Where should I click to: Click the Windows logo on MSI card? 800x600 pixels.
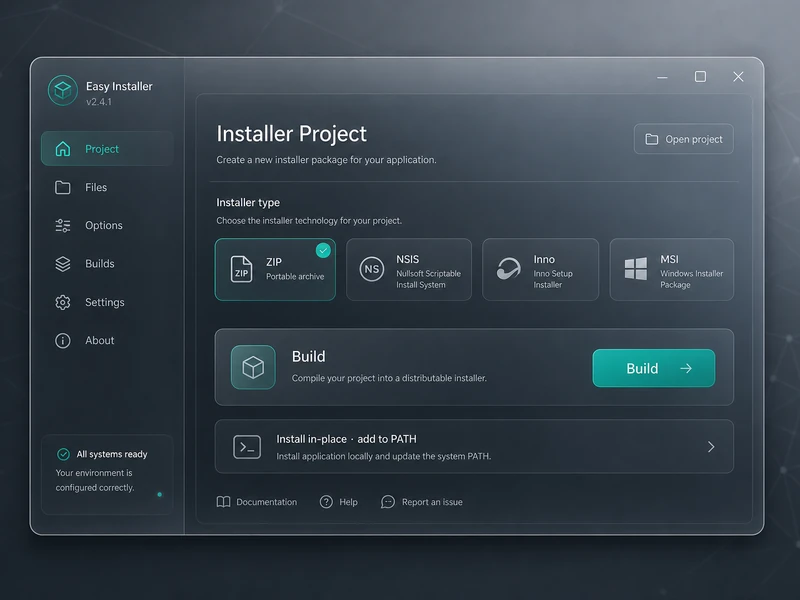(x=636, y=269)
